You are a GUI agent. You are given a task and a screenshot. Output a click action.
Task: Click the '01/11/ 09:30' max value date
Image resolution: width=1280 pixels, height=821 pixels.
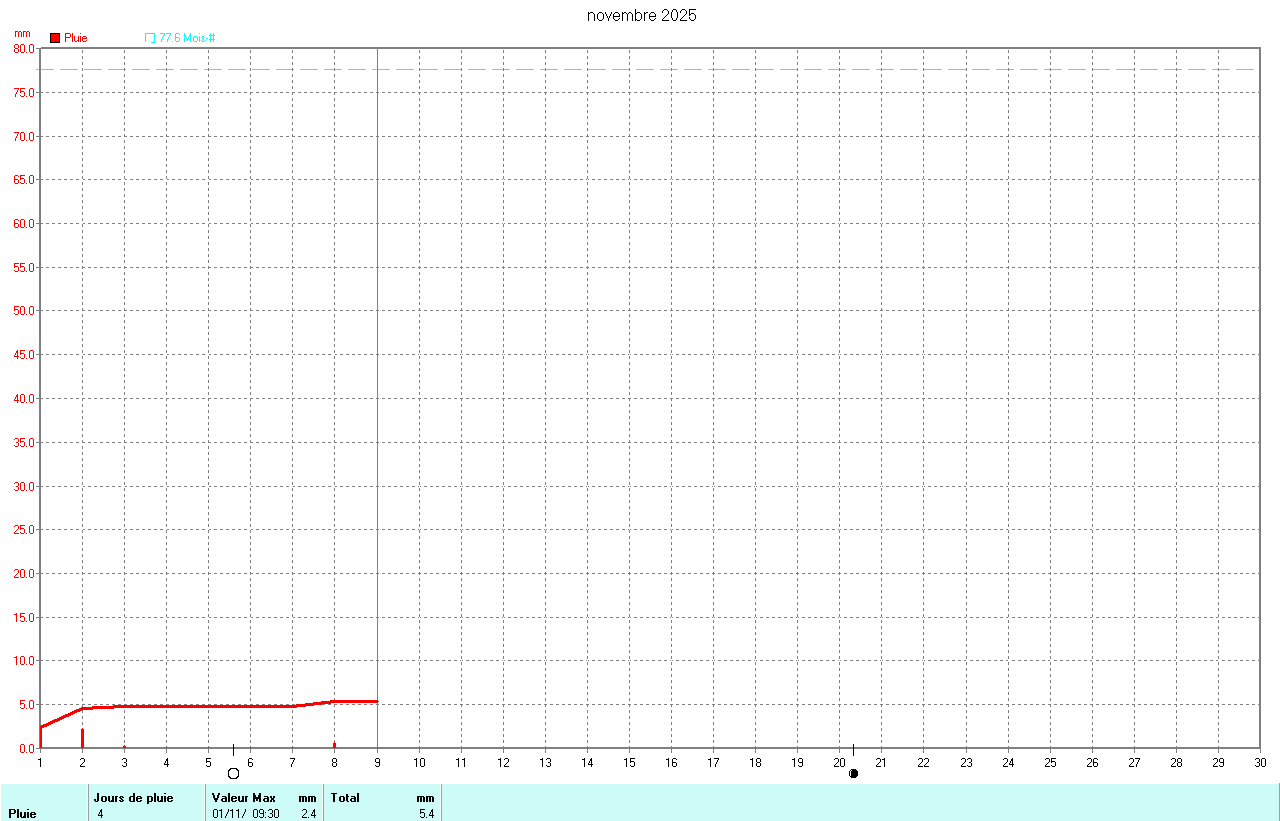click(246, 814)
